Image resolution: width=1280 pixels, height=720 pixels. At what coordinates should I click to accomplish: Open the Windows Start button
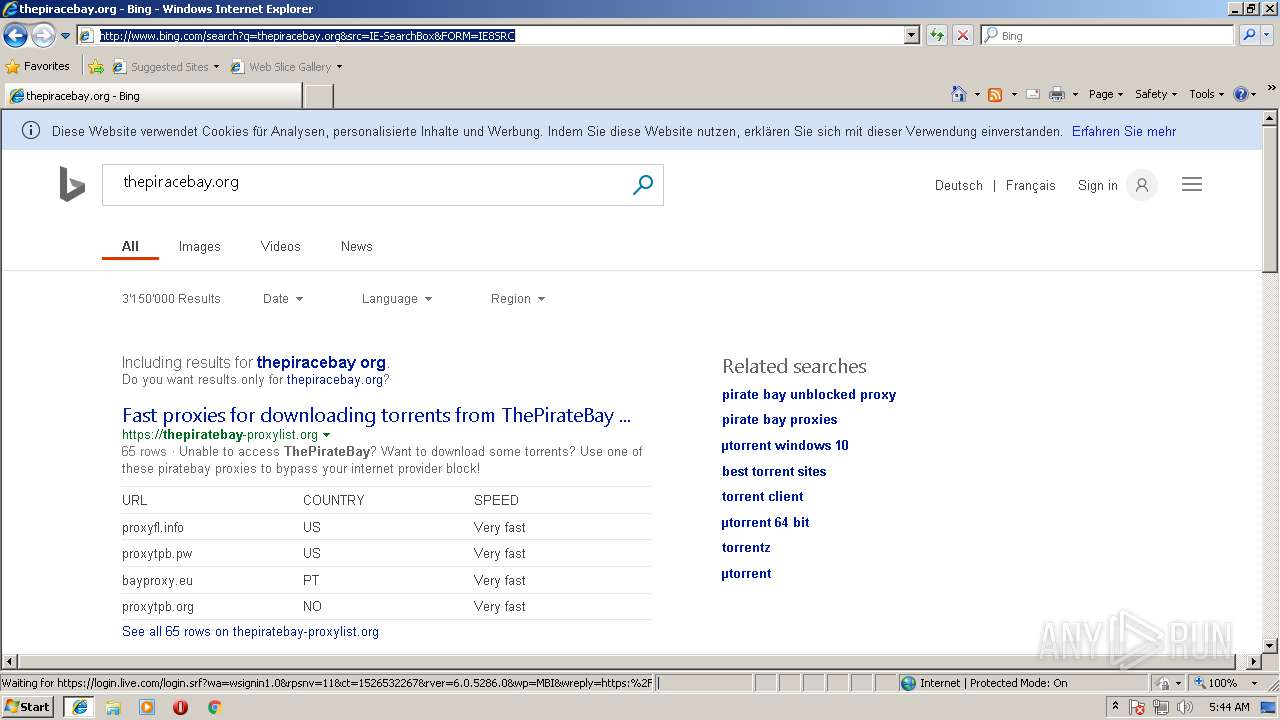[28, 706]
